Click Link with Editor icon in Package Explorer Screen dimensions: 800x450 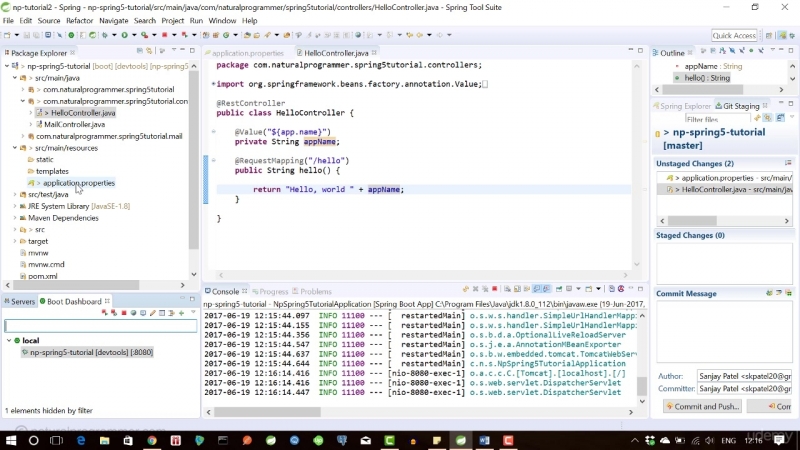click(149, 51)
